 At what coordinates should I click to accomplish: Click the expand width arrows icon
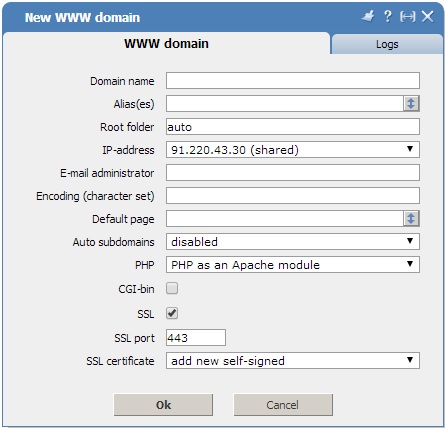click(408, 16)
